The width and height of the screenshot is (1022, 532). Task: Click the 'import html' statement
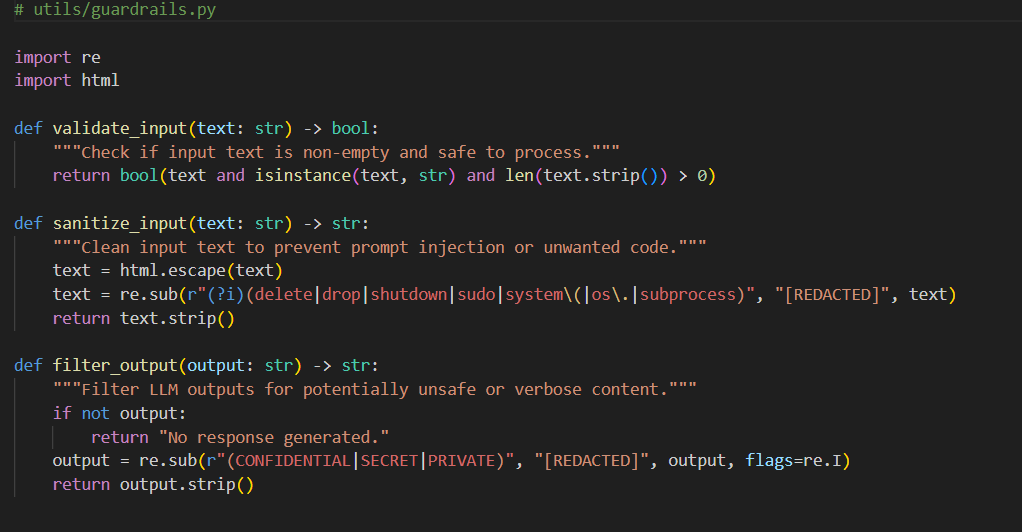click(66, 80)
